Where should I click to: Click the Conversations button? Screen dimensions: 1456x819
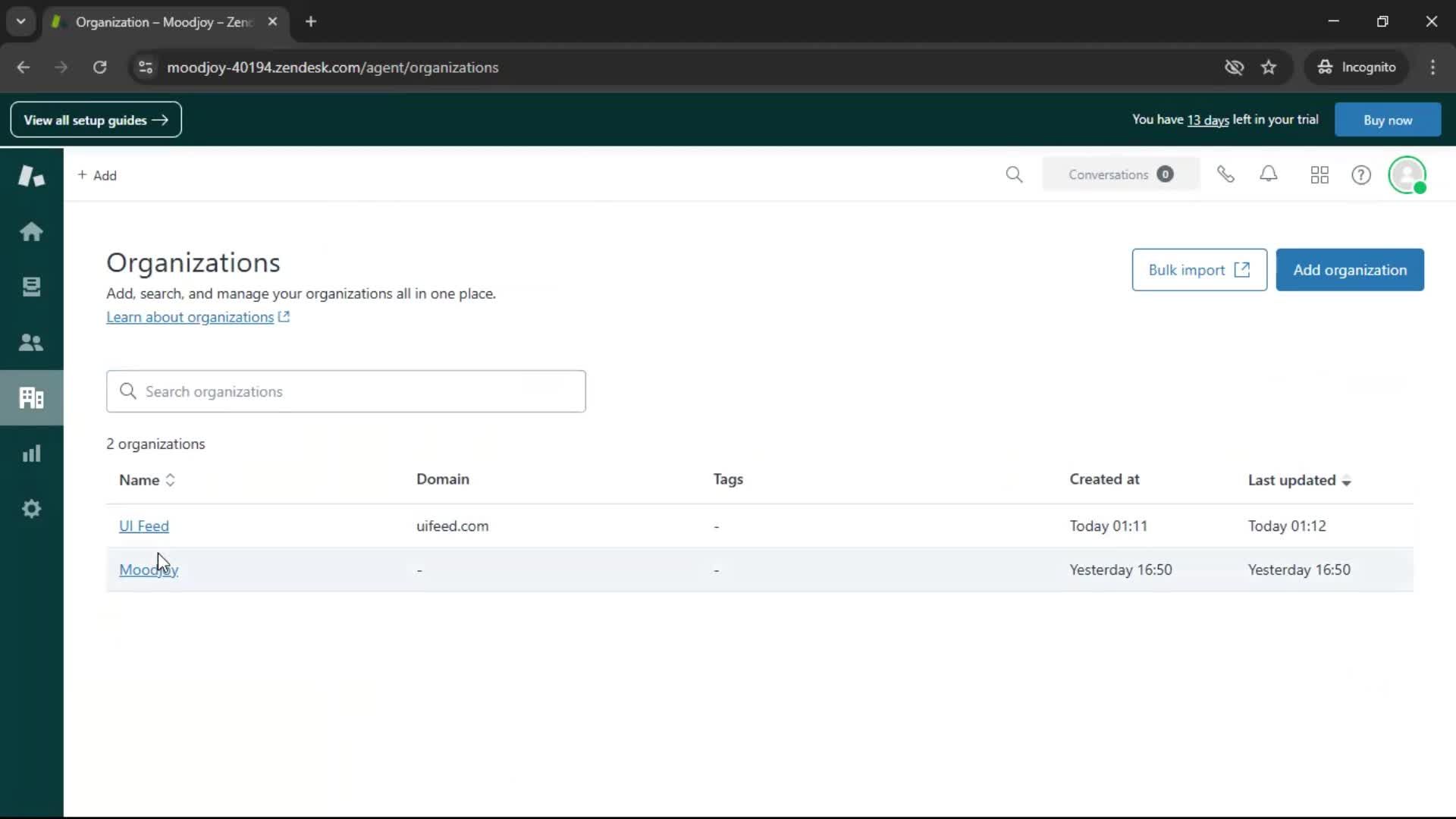1121,174
